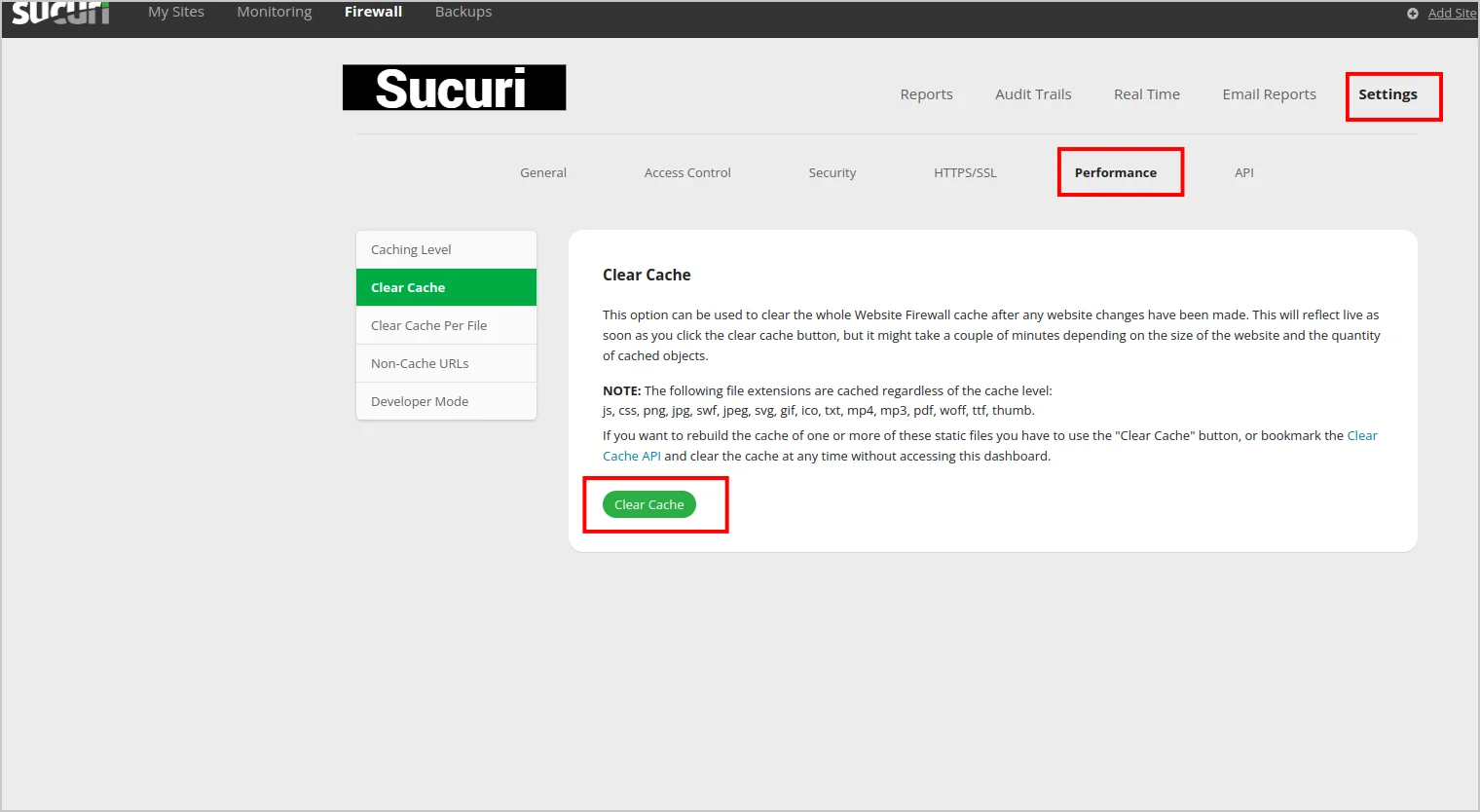Select Clear Cache in the sidebar
This screenshot has height=812, width=1480.
446,287
